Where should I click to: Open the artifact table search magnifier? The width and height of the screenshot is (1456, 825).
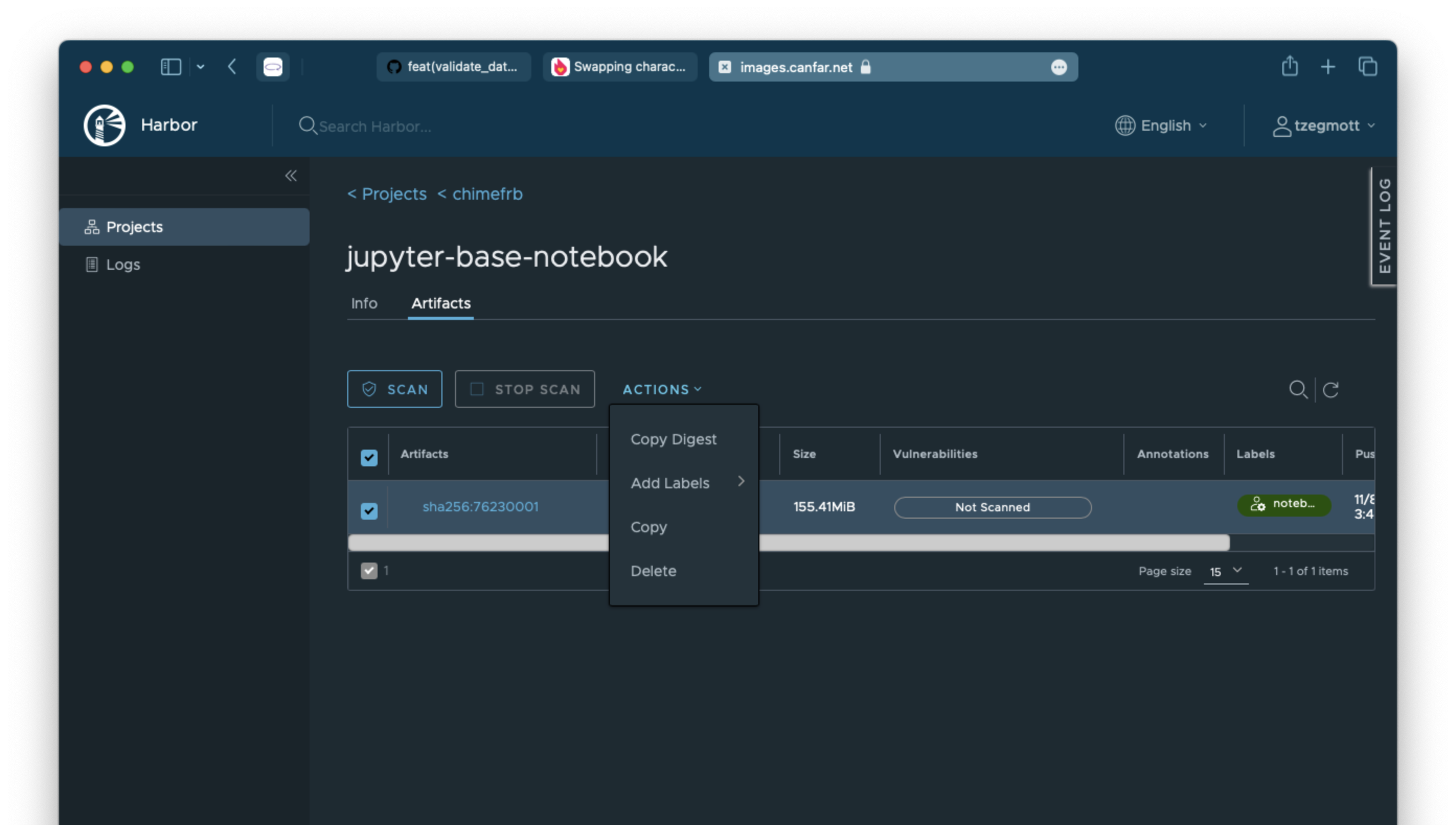coord(1298,389)
